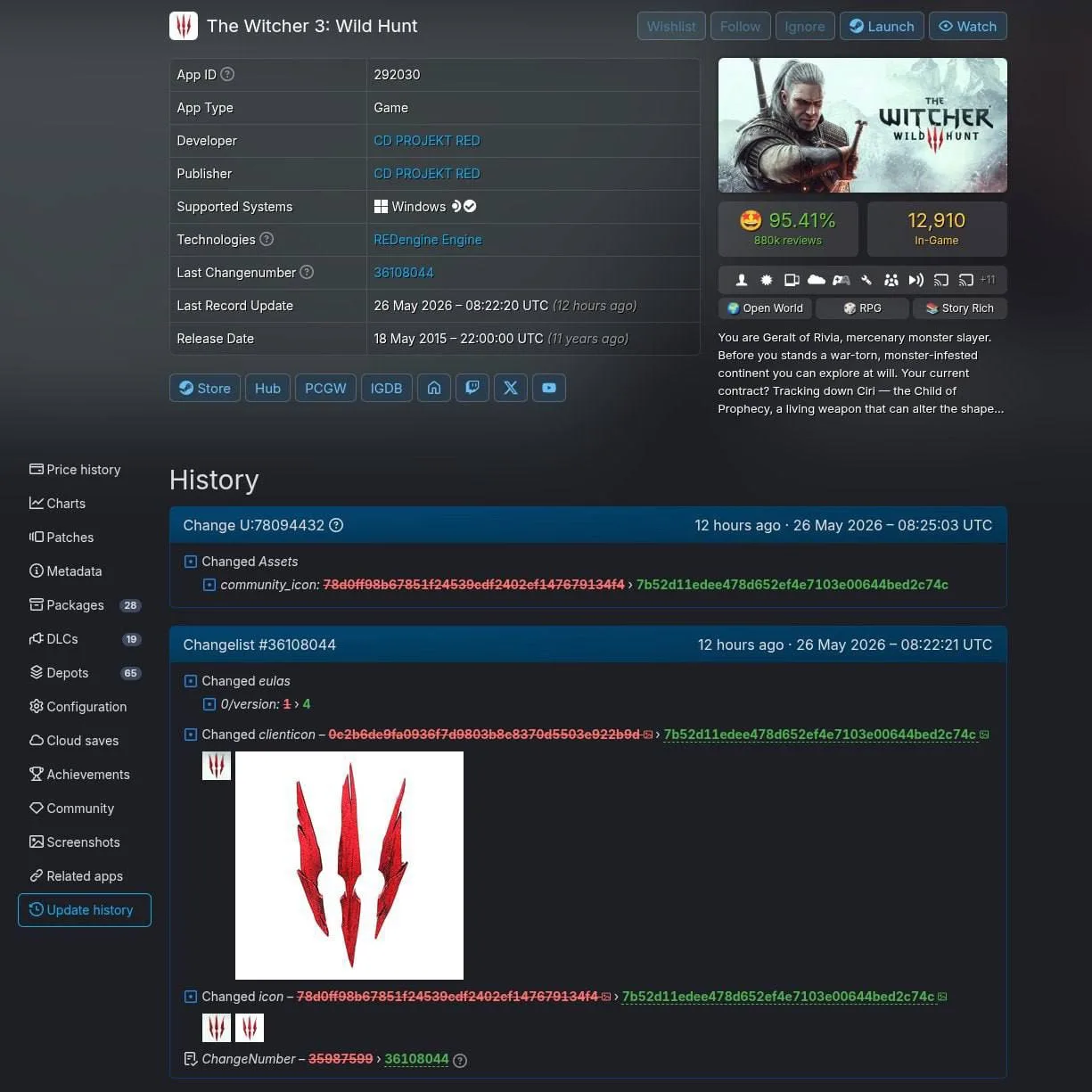Click the controller support feature icon
The image size is (1092, 1092).
841,280
